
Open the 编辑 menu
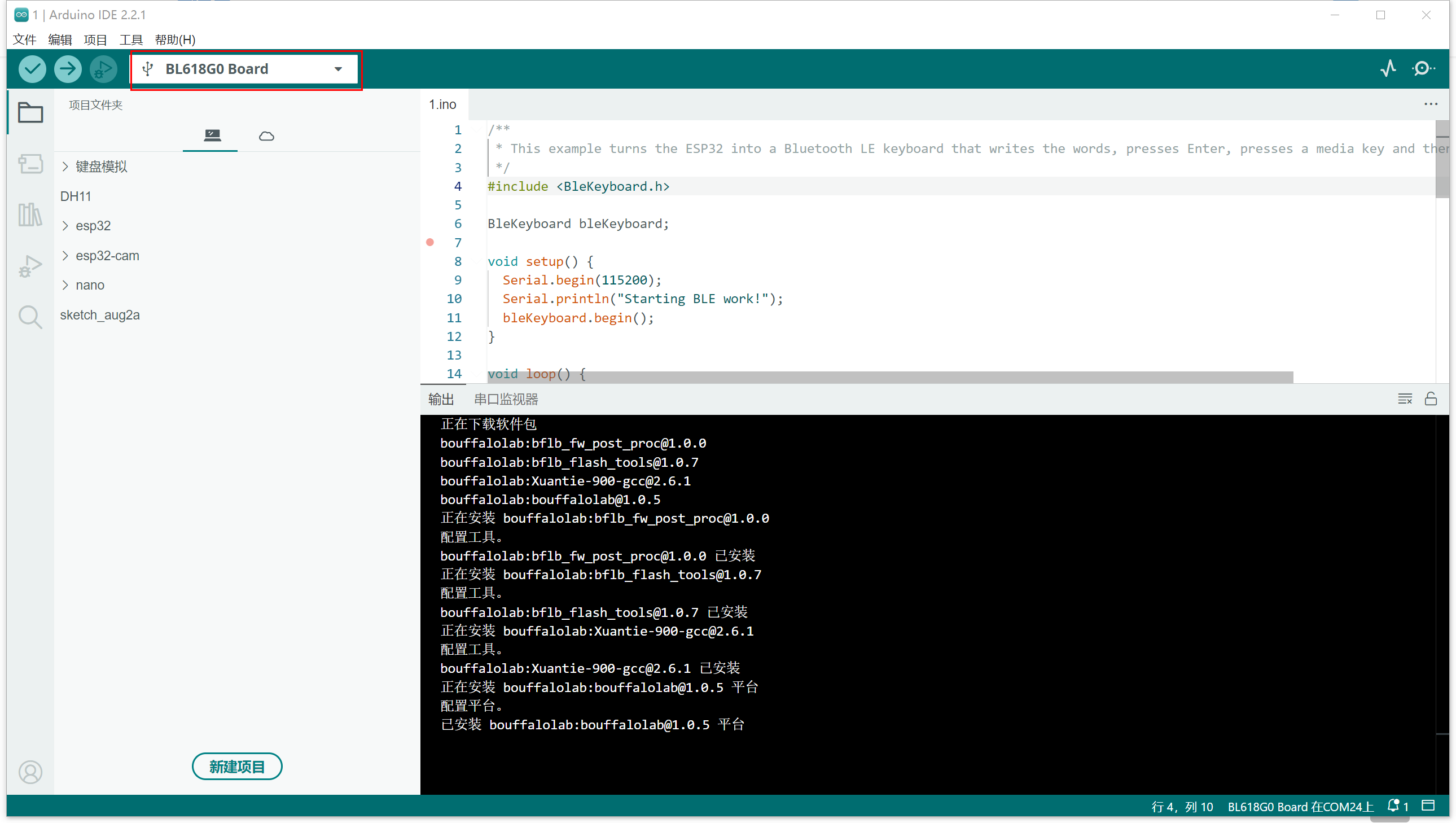pyautogui.click(x=60, y=40)
